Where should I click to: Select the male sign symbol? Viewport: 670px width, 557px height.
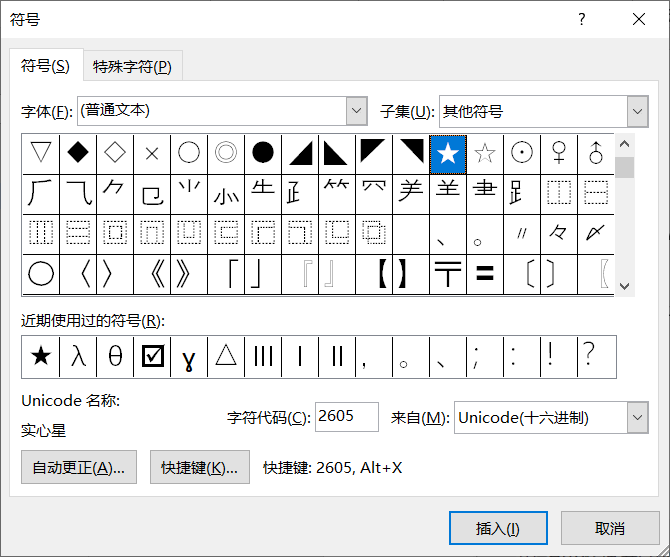pyautogui.click(x=596, y=153)
